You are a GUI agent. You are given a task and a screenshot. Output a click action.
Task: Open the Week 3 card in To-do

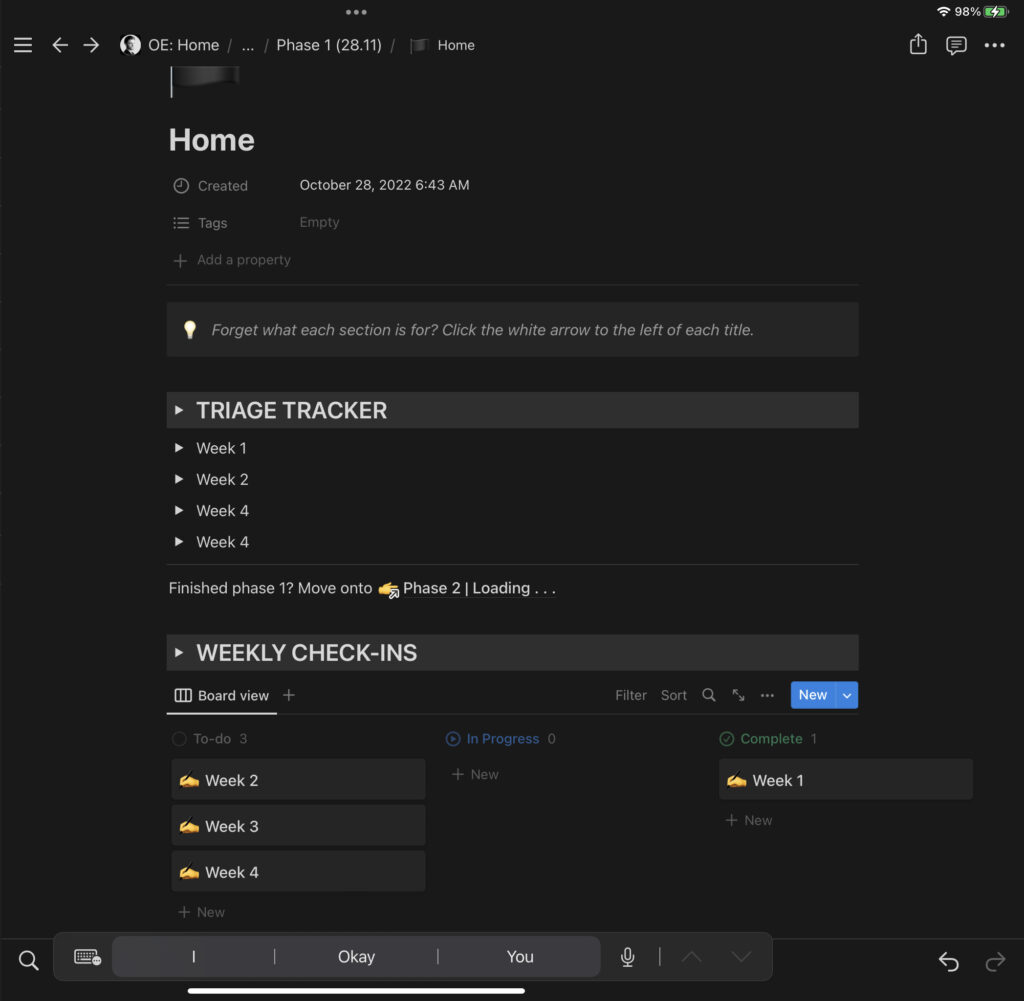tap(298, 826)
